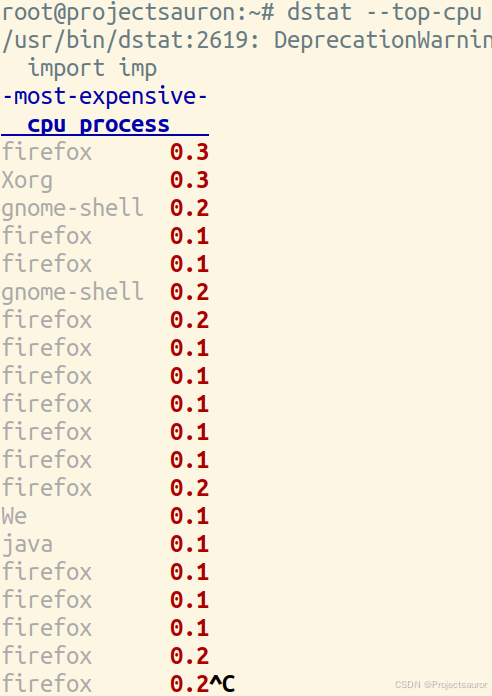
Task: Click the first firefox row
Action: click(x=105, y=152)
